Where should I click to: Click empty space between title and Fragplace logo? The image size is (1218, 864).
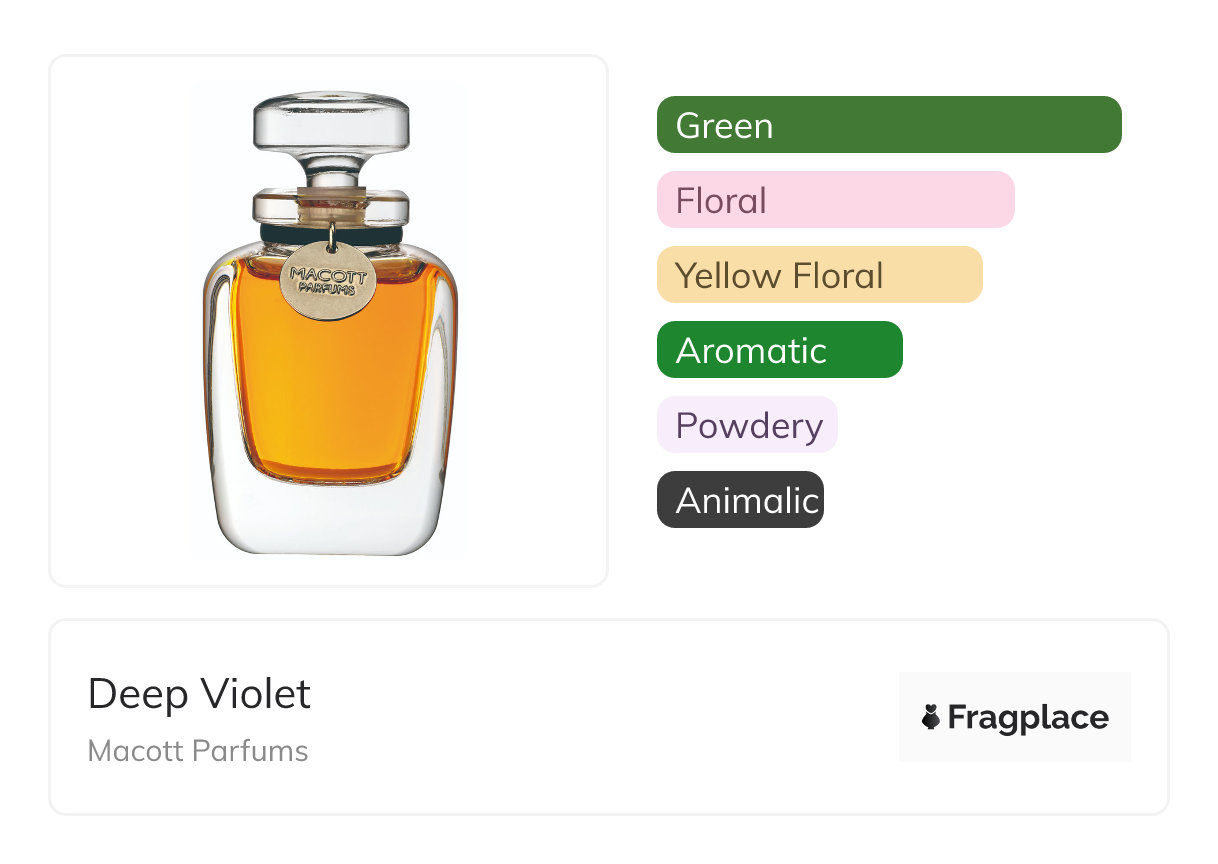[600, 717]
